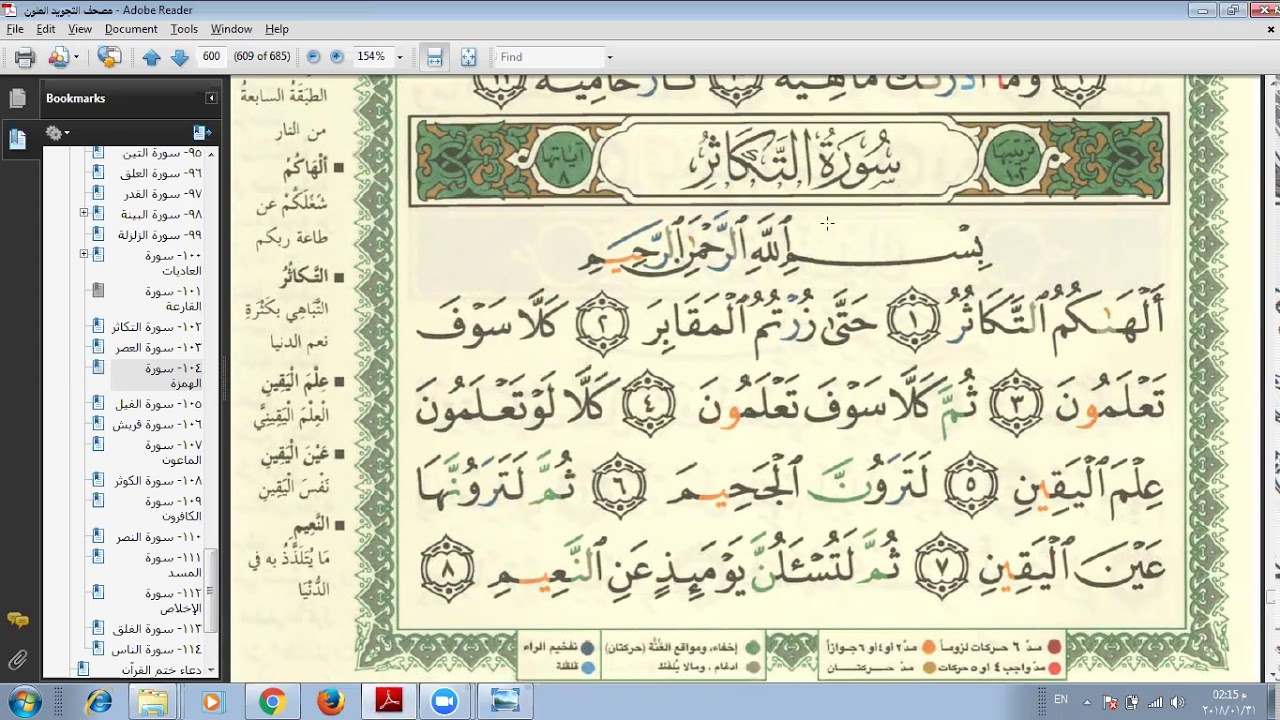1280x720 pixels.
Task: Select bookmark ١٠٥- سورة الفيل
Action: coord(159,404)
